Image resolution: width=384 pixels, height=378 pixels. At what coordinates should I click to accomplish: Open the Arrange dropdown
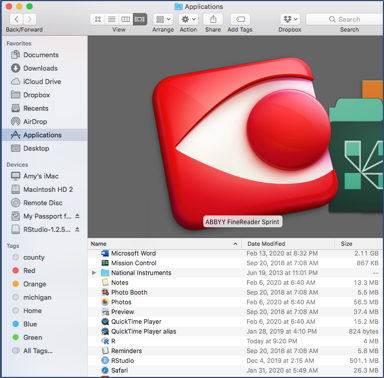[163, 19]
